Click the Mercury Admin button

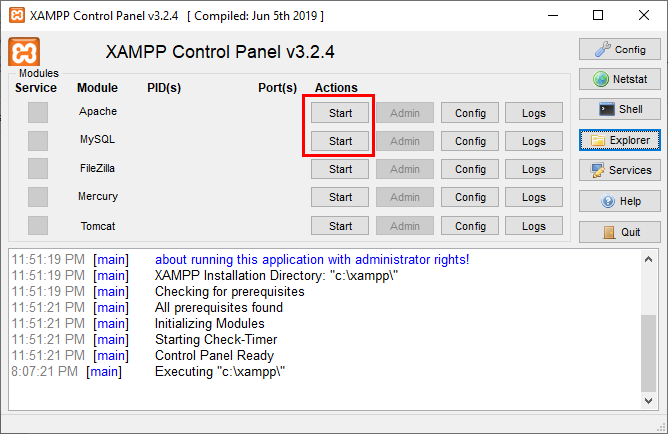pos(405,197)
